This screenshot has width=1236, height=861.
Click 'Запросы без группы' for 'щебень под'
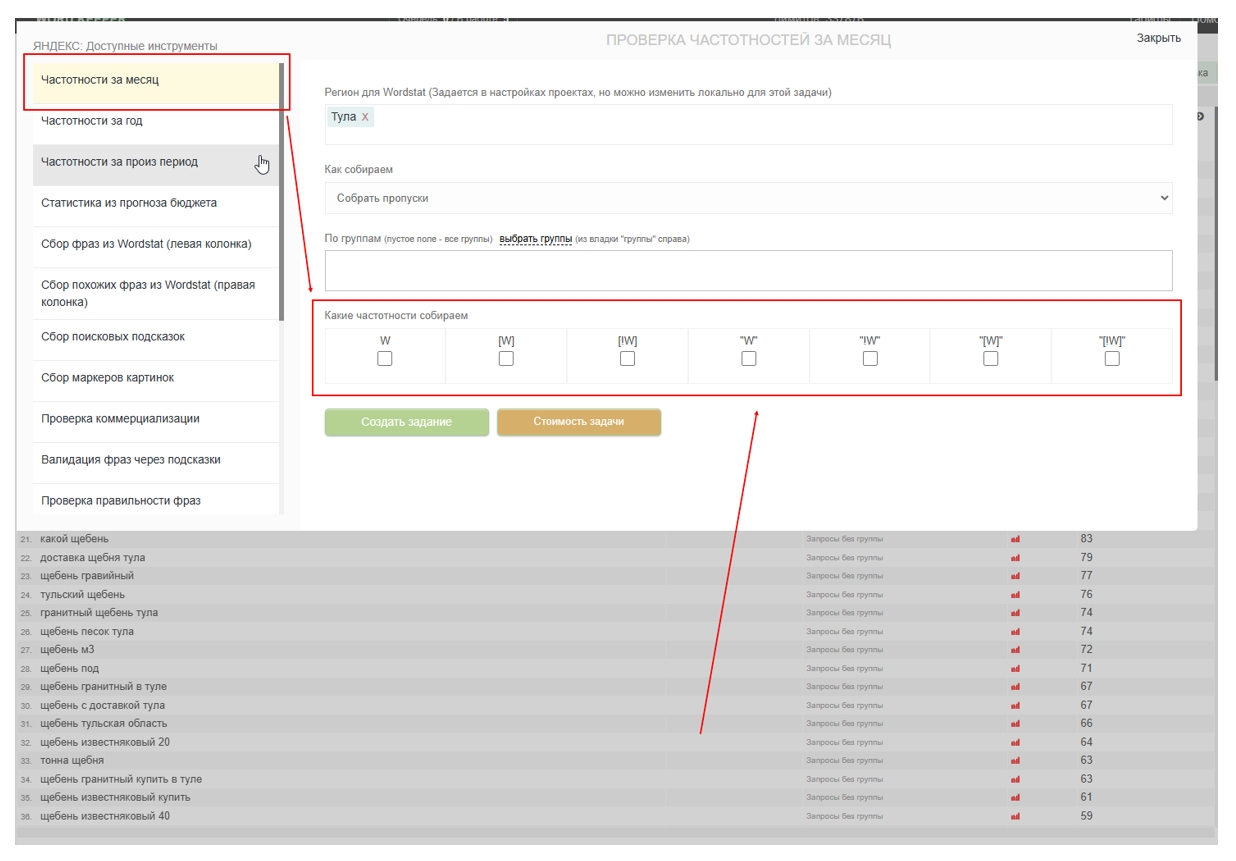tap(845, 669)
